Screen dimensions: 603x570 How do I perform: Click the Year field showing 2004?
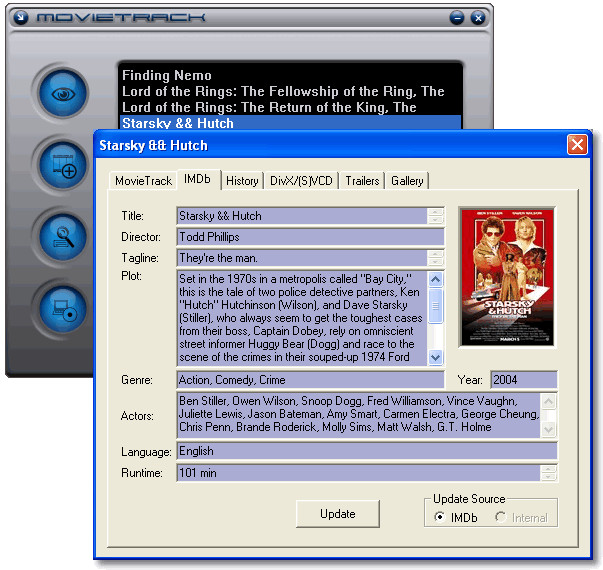[x=524, y=380]
